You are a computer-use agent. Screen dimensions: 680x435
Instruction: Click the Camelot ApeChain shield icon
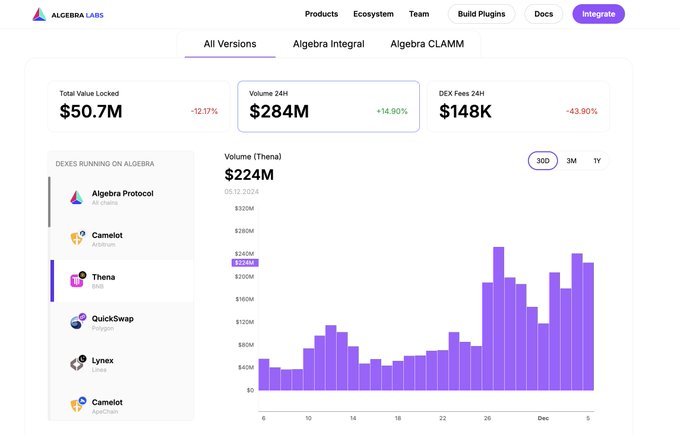click(x=78, y=405)
